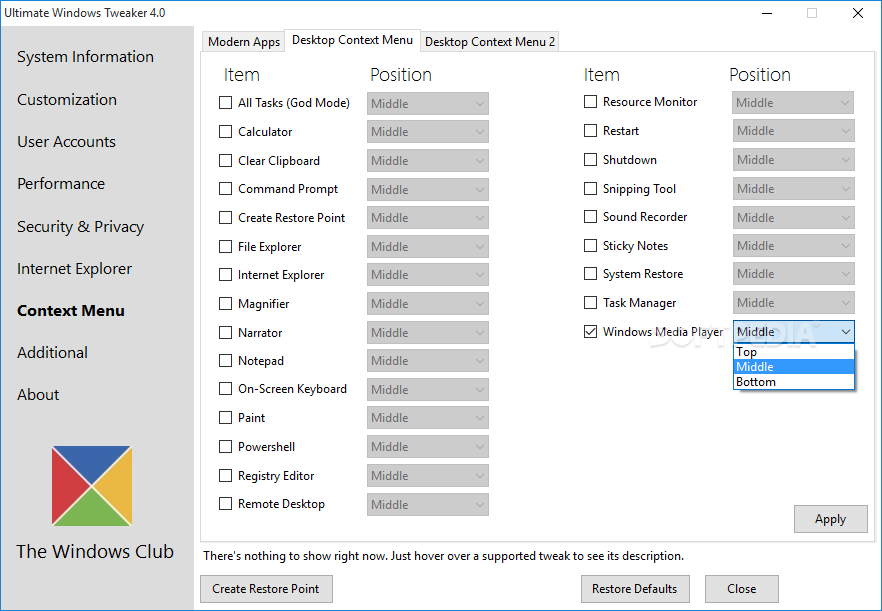Open the About section

[38, 395]
